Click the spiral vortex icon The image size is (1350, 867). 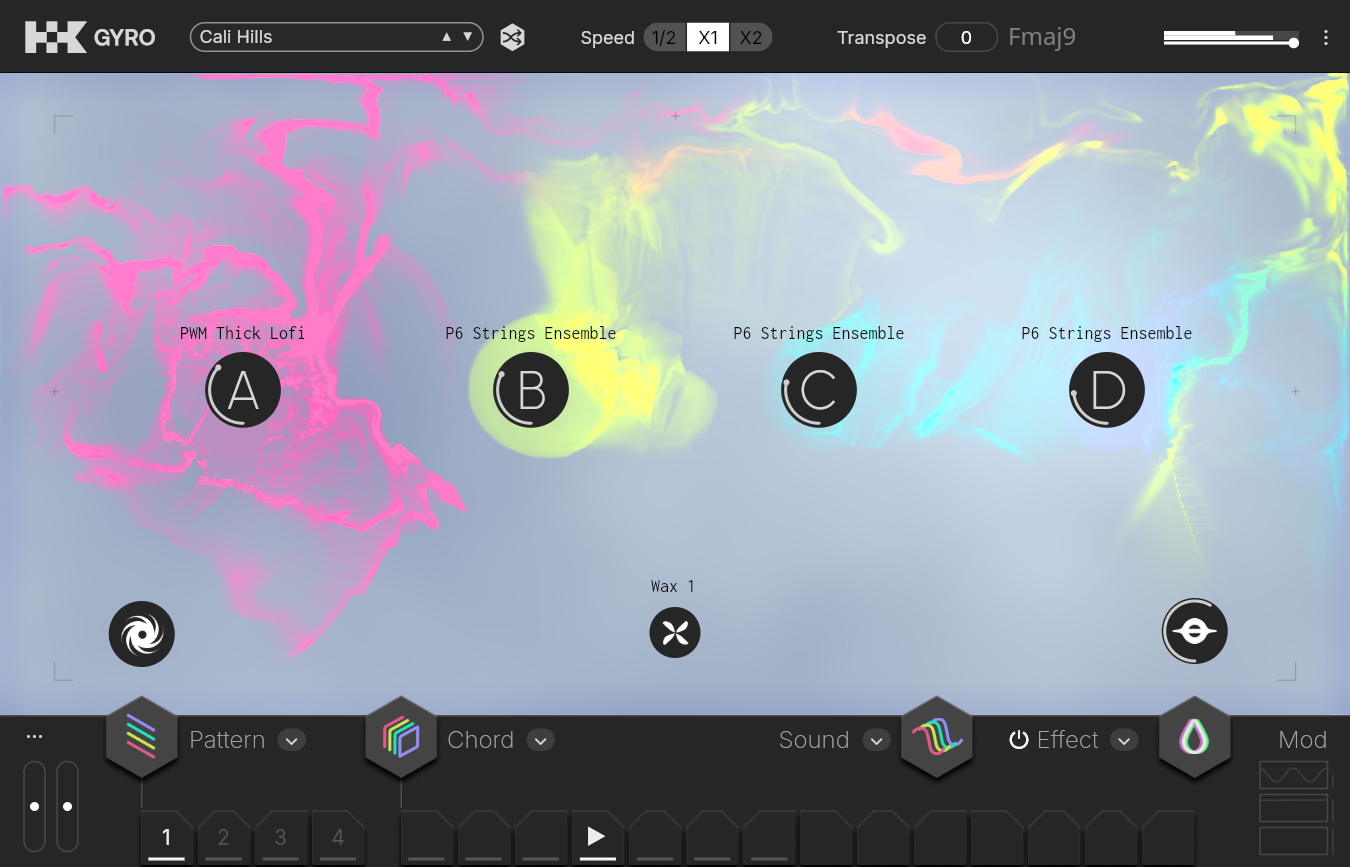pyautogui.click(x=142, y=634)
